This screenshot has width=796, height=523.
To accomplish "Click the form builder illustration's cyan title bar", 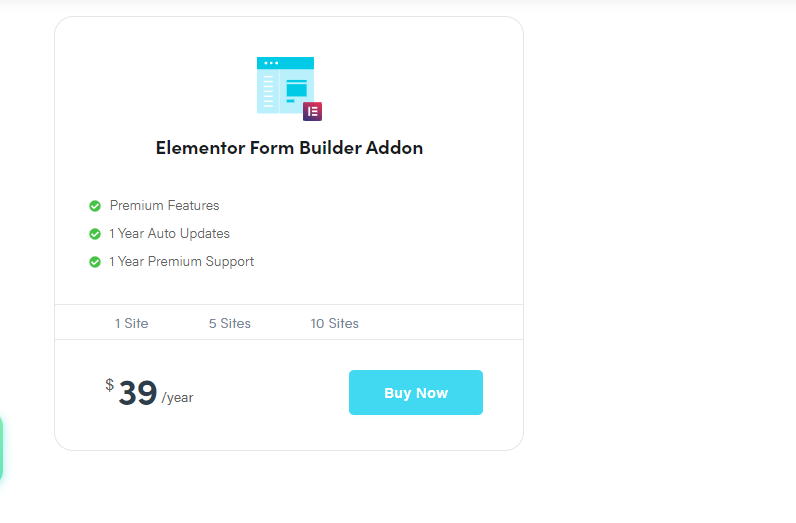I will coord(285,63).
